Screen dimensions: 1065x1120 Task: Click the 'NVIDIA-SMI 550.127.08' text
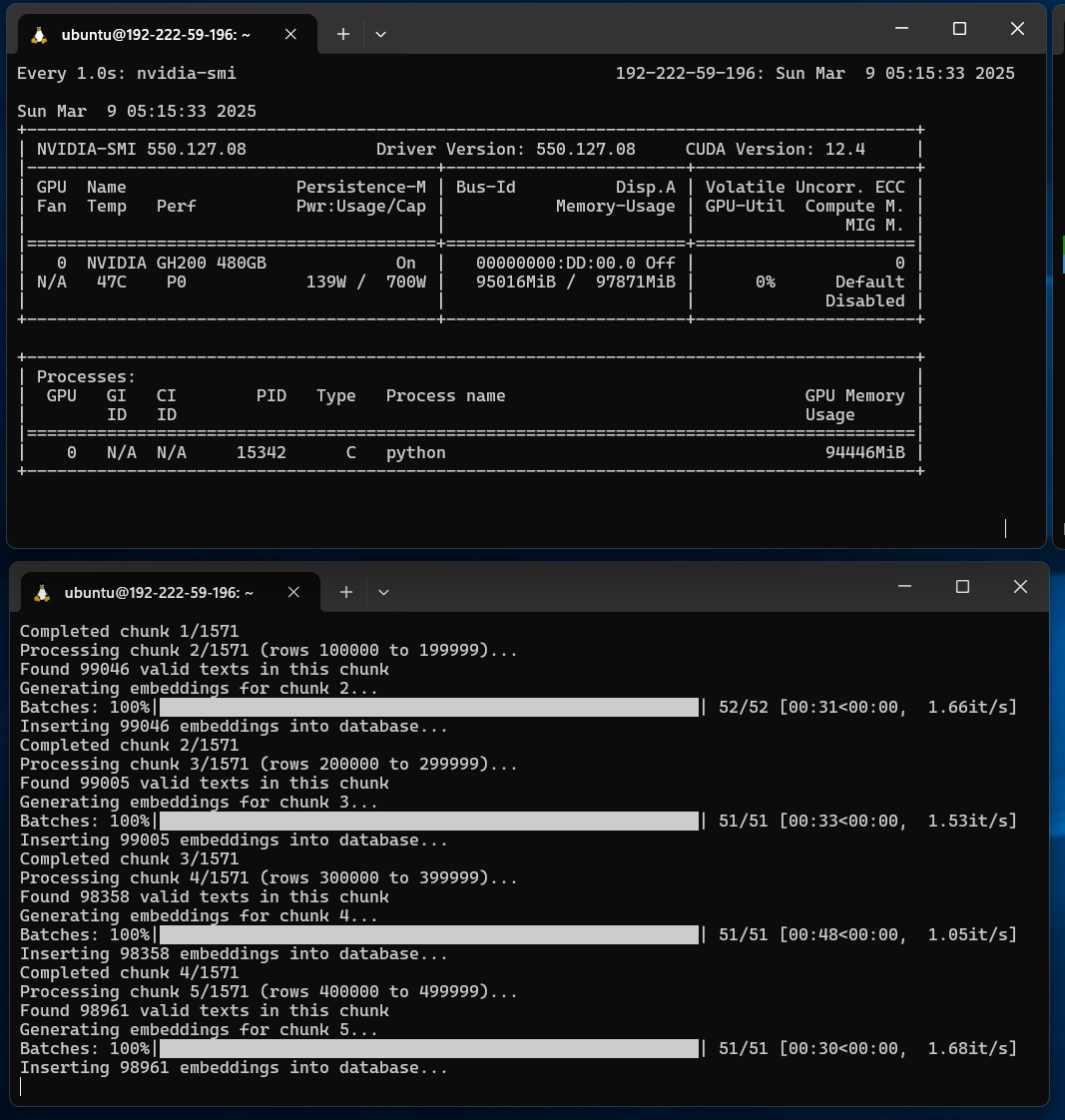(142, 150)
